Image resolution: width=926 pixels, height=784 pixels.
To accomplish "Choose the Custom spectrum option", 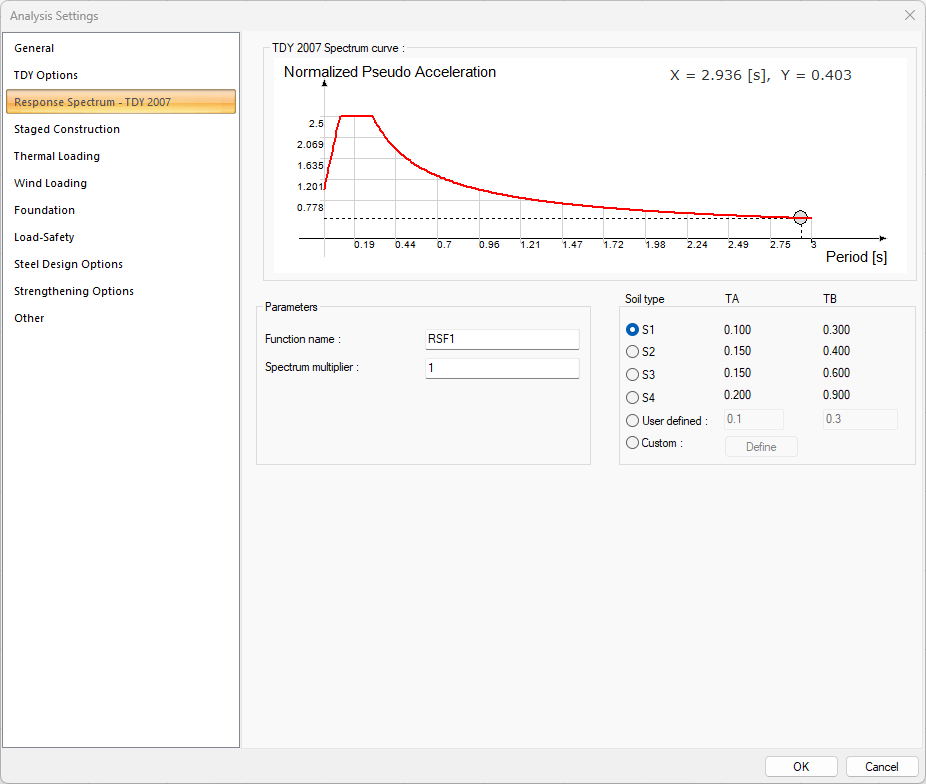I will (x=632, y=443).
